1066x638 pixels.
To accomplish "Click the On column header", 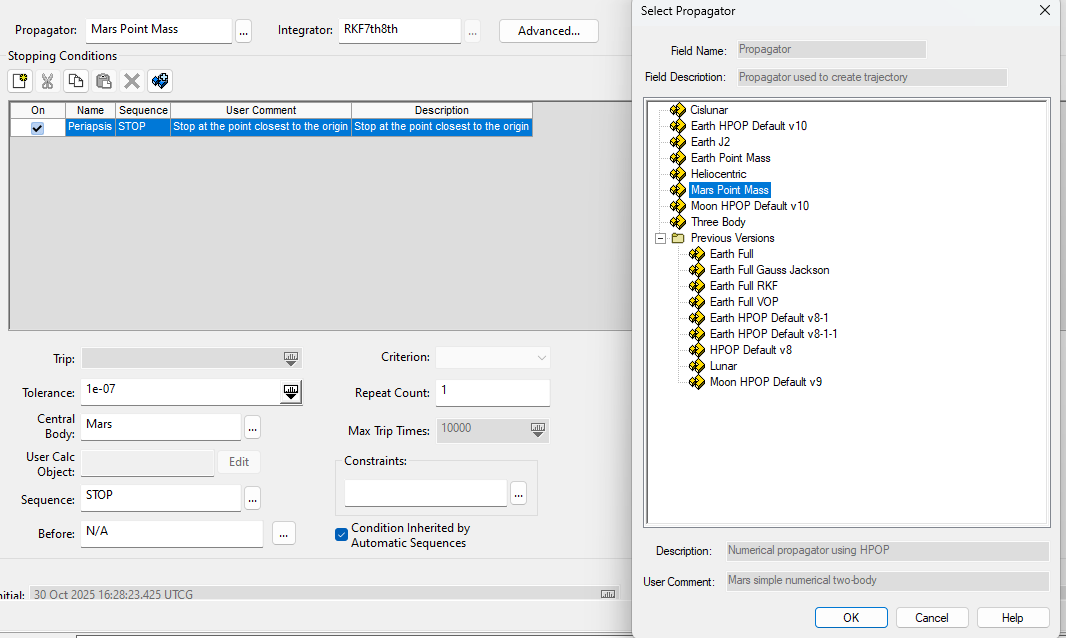I will pyautogui.click(x=38, y=110).
